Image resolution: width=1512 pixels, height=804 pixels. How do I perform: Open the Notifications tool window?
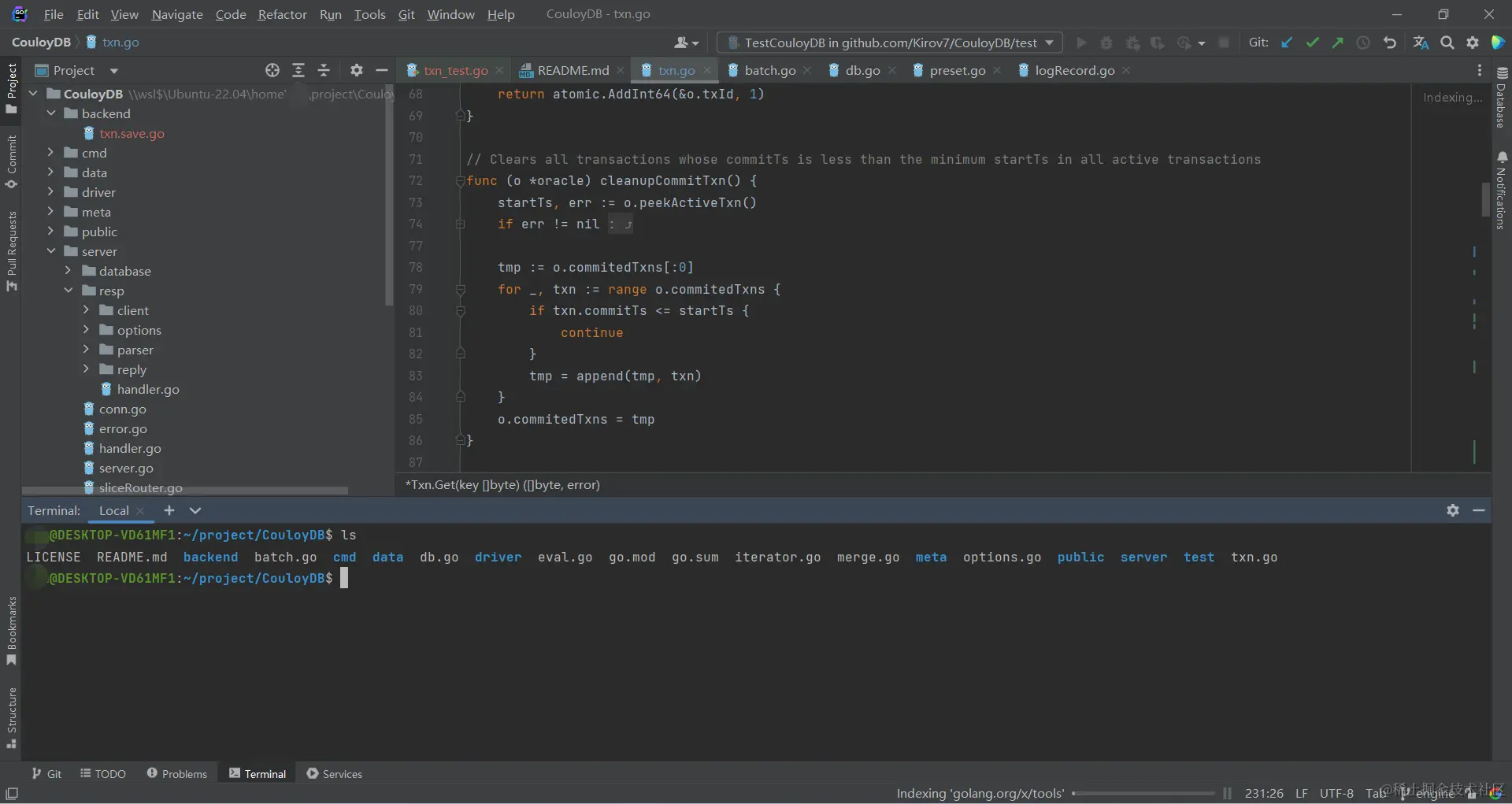[x=1502, y=189]
